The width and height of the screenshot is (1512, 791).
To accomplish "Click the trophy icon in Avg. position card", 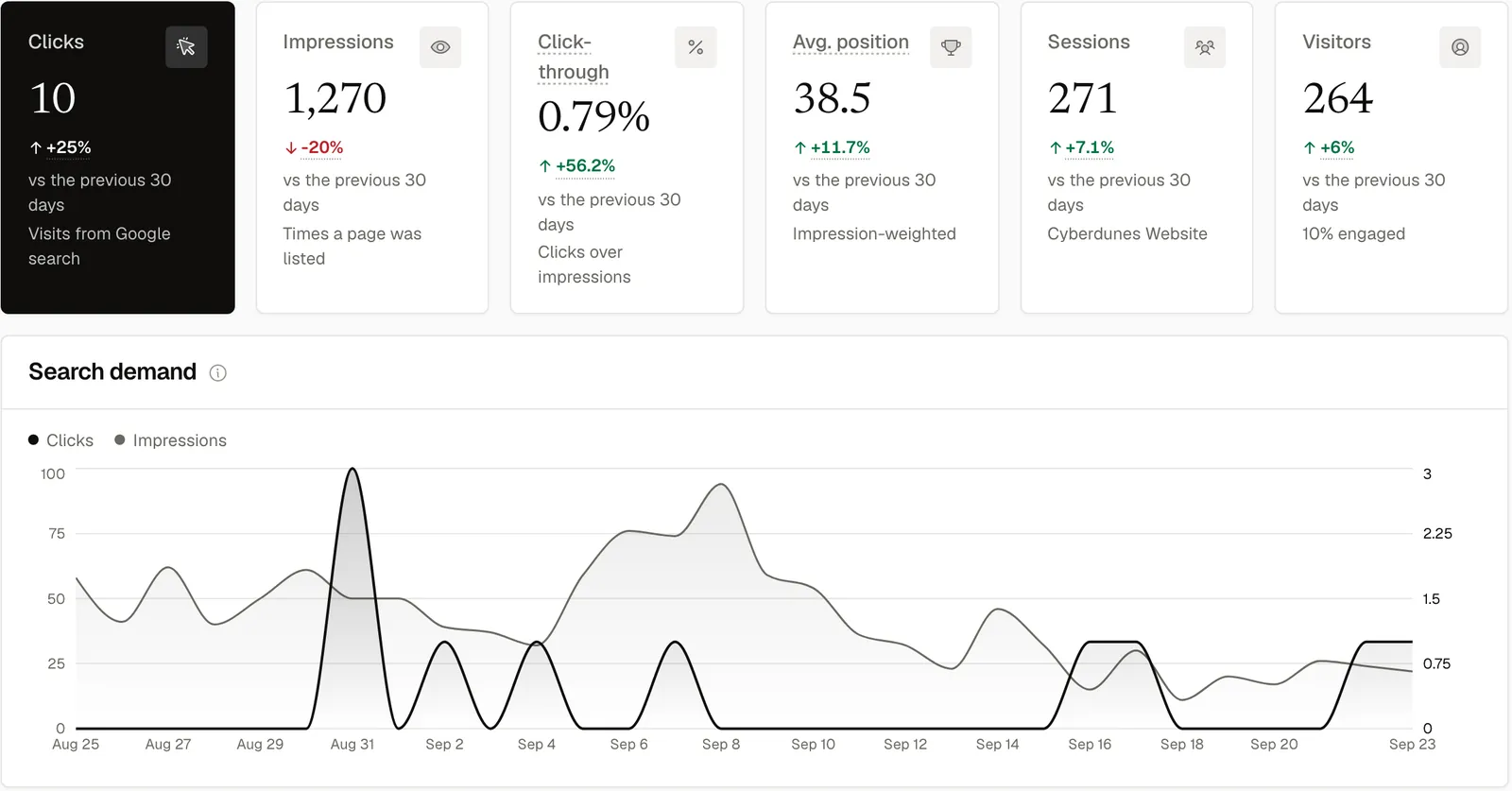I will click(x=951, y=47).
